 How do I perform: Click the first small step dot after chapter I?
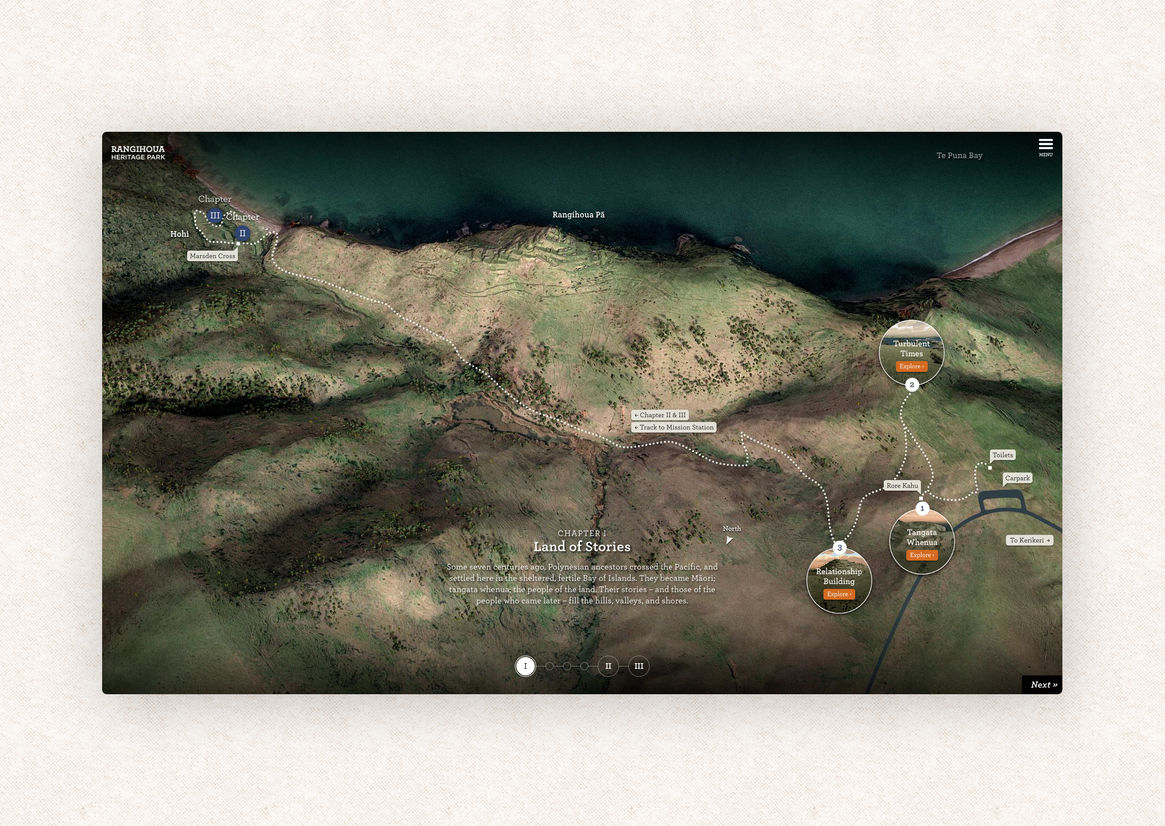click(x=549, y=666)
